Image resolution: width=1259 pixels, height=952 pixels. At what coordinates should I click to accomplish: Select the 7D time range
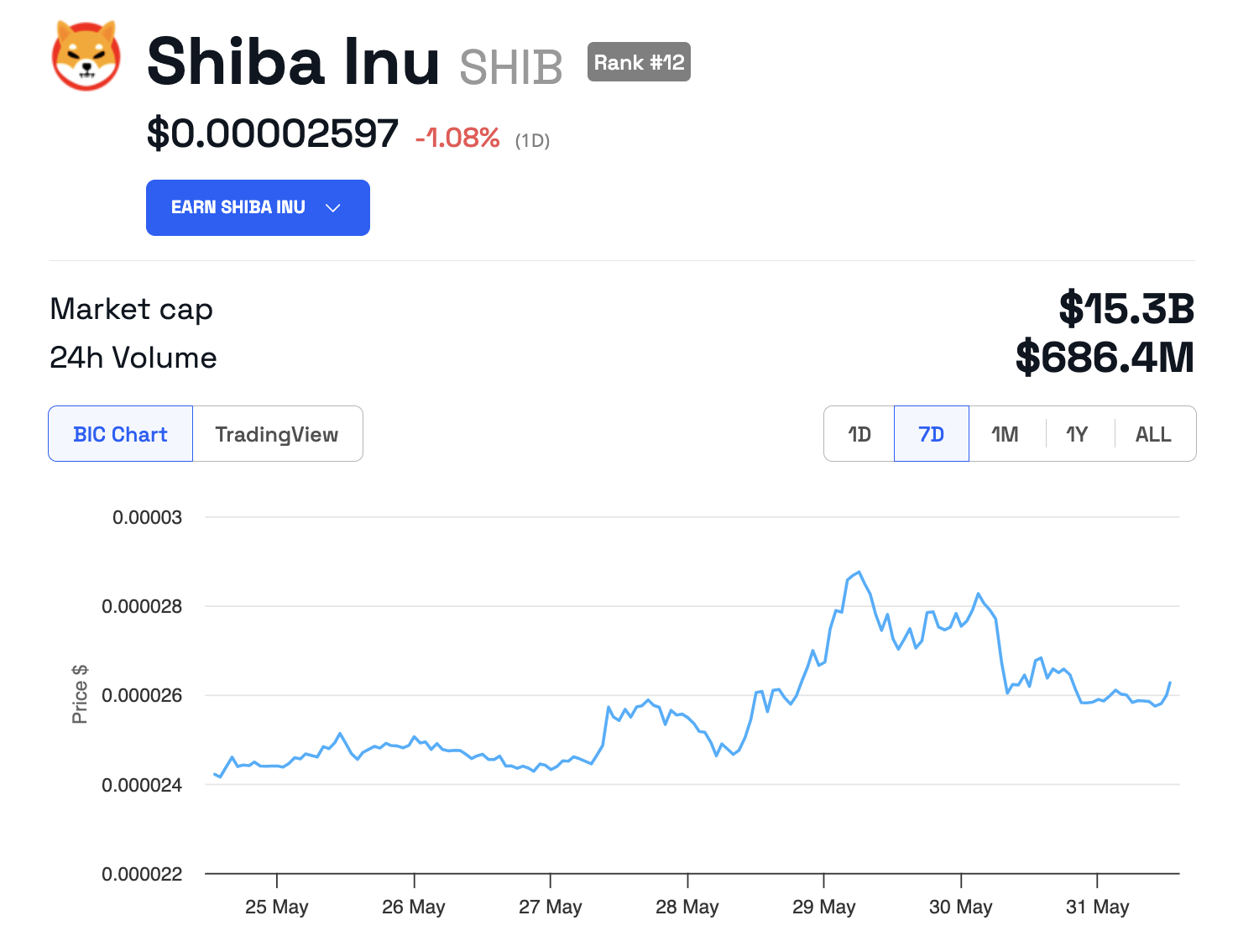931,434
